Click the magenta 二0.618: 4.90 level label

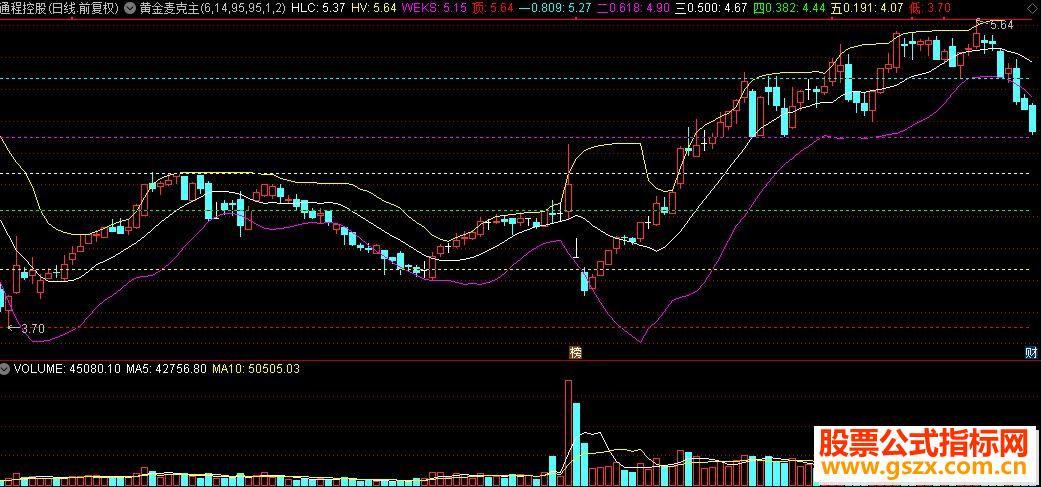point(631,9)
